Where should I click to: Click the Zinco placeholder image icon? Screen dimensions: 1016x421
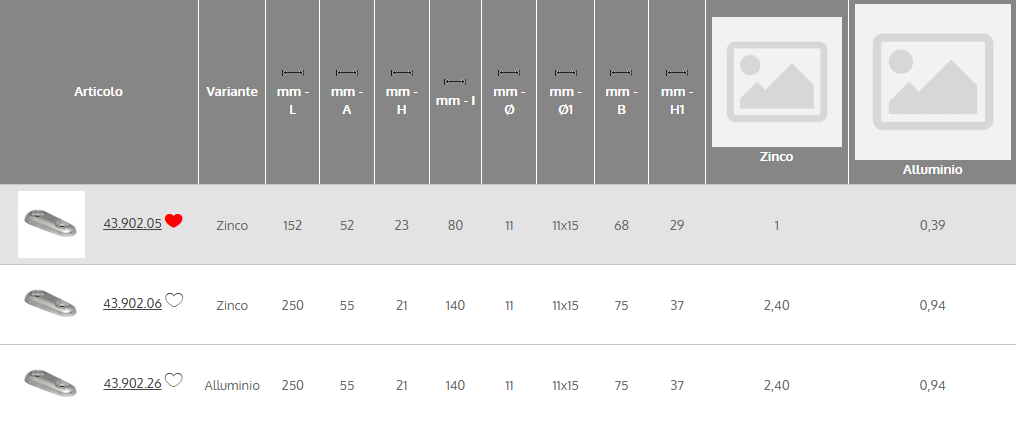776,82
